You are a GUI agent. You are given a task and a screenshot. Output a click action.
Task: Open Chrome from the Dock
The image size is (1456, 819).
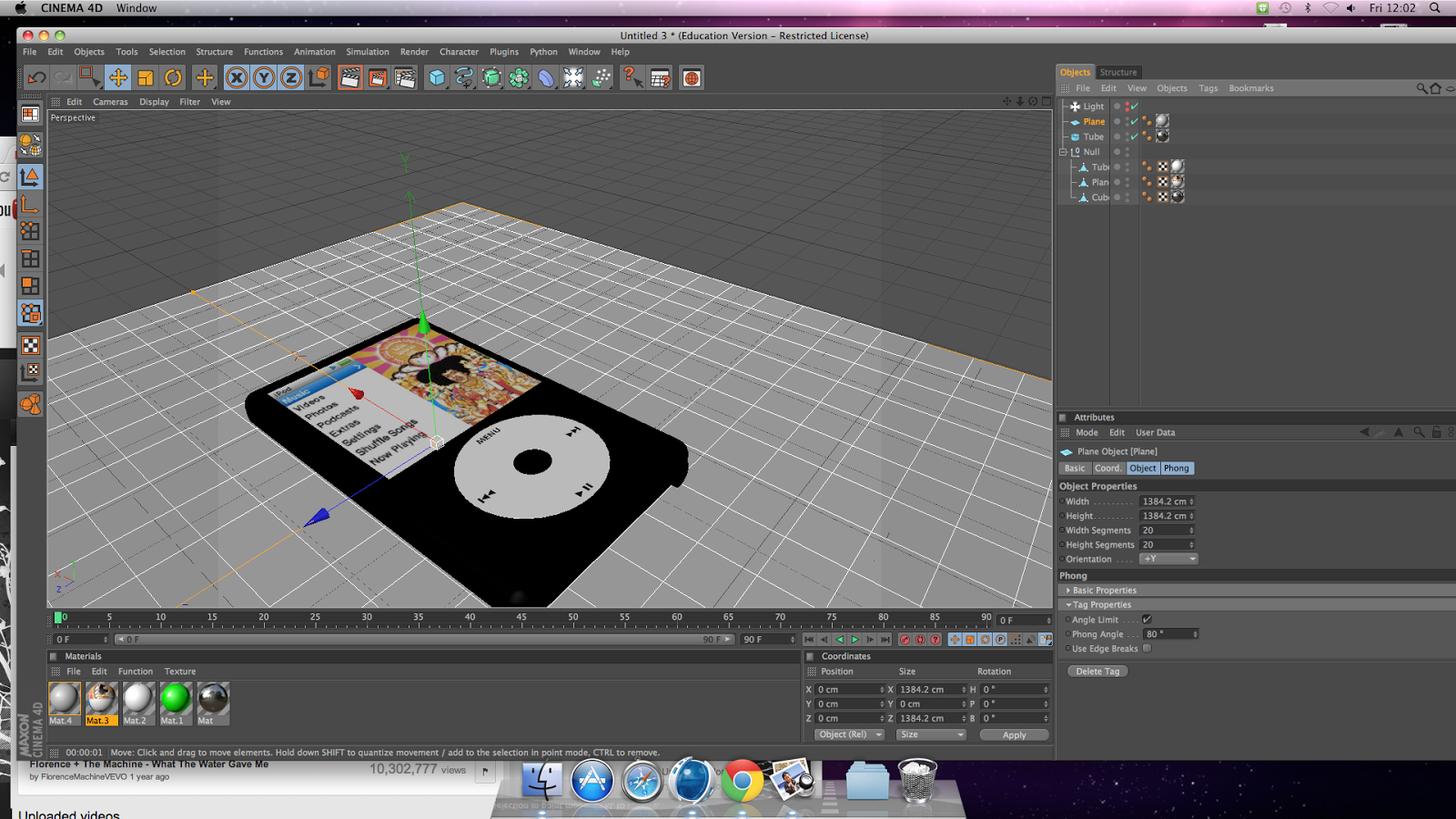743,781
